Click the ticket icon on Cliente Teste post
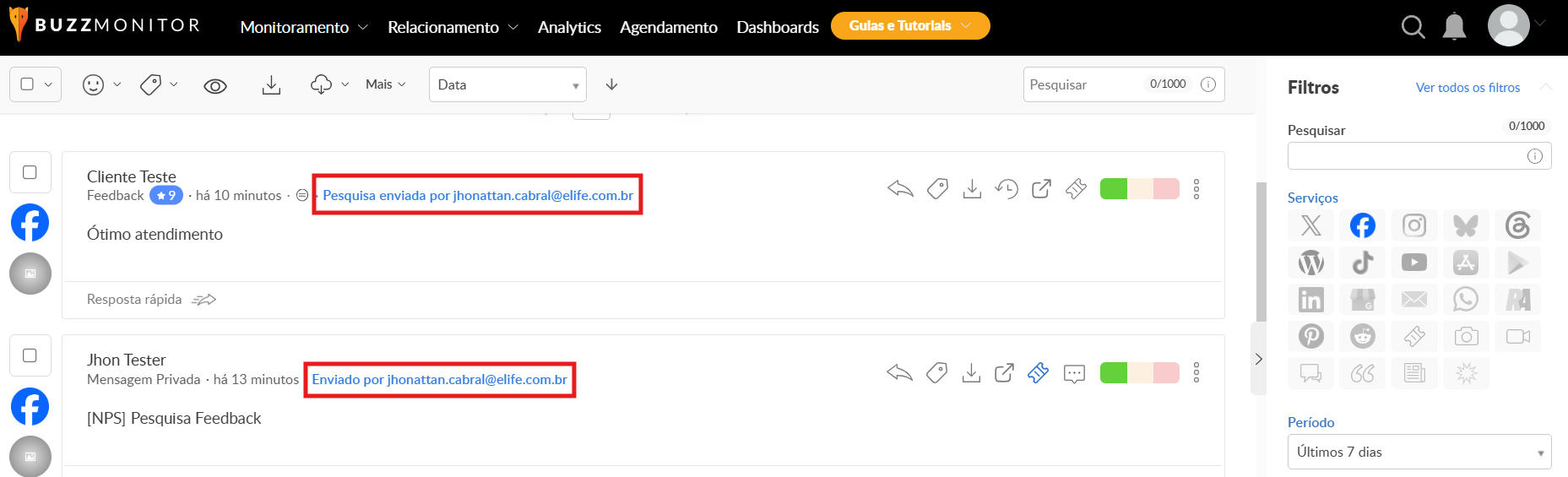This screenshot has width=1568, height=477. click(x=1076, y=189)
